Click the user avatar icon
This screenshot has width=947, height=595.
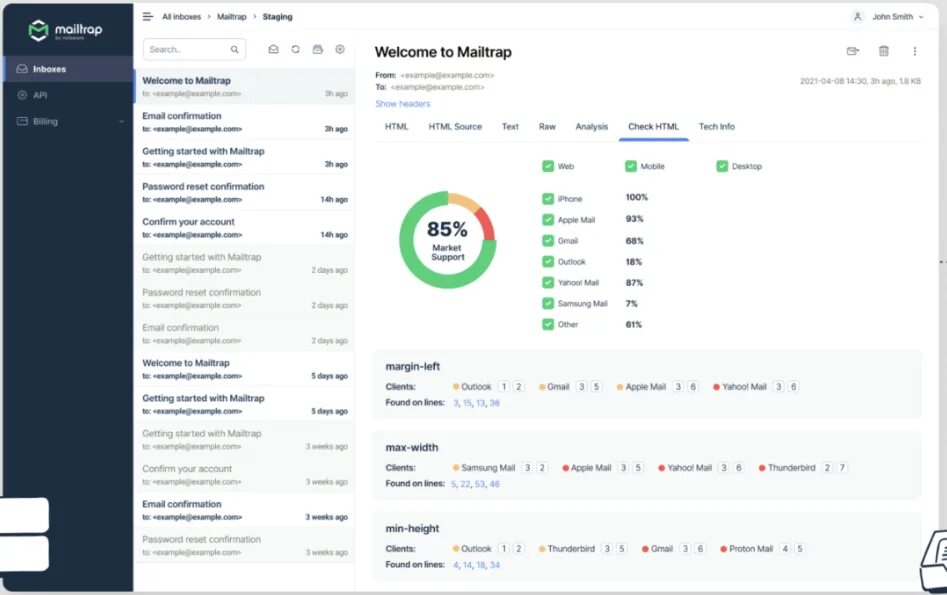coord(857,17)
